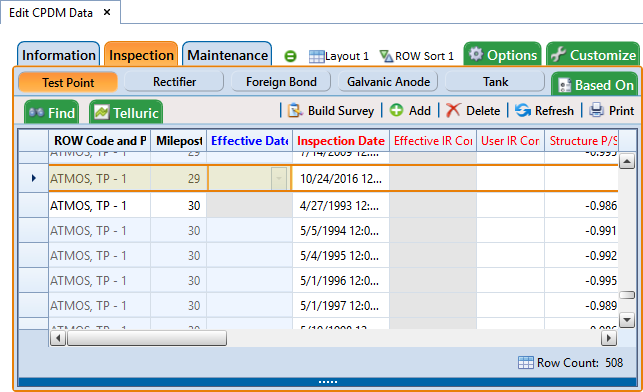Click the Print printer icon
The width and height of the screenshot is (643, 392).
[x=596, y=110]
